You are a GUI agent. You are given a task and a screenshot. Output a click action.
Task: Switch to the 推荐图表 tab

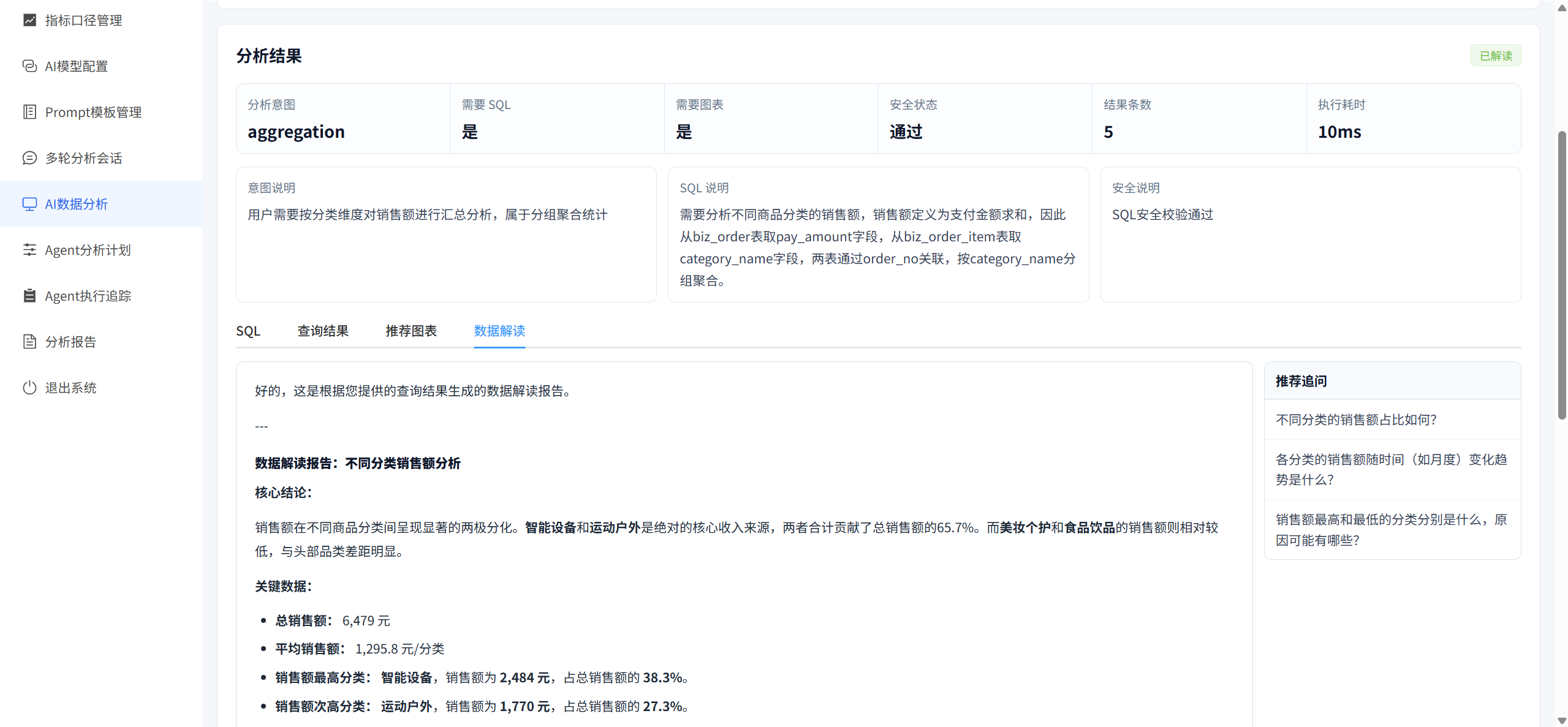(411, 331)
